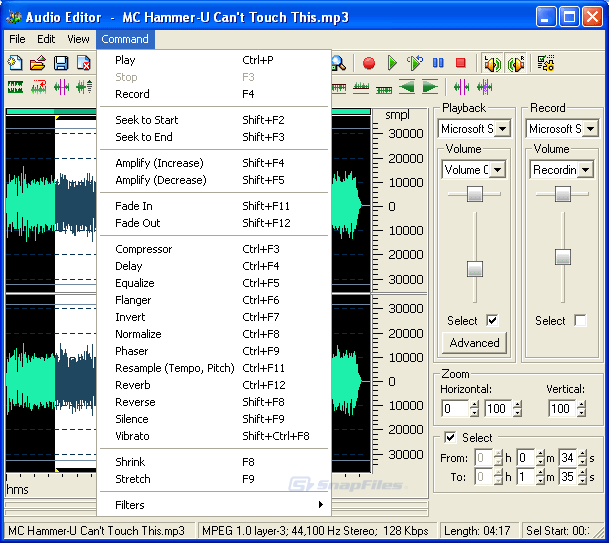Create a new audio file with the toolbar icon

pos(15,63)
